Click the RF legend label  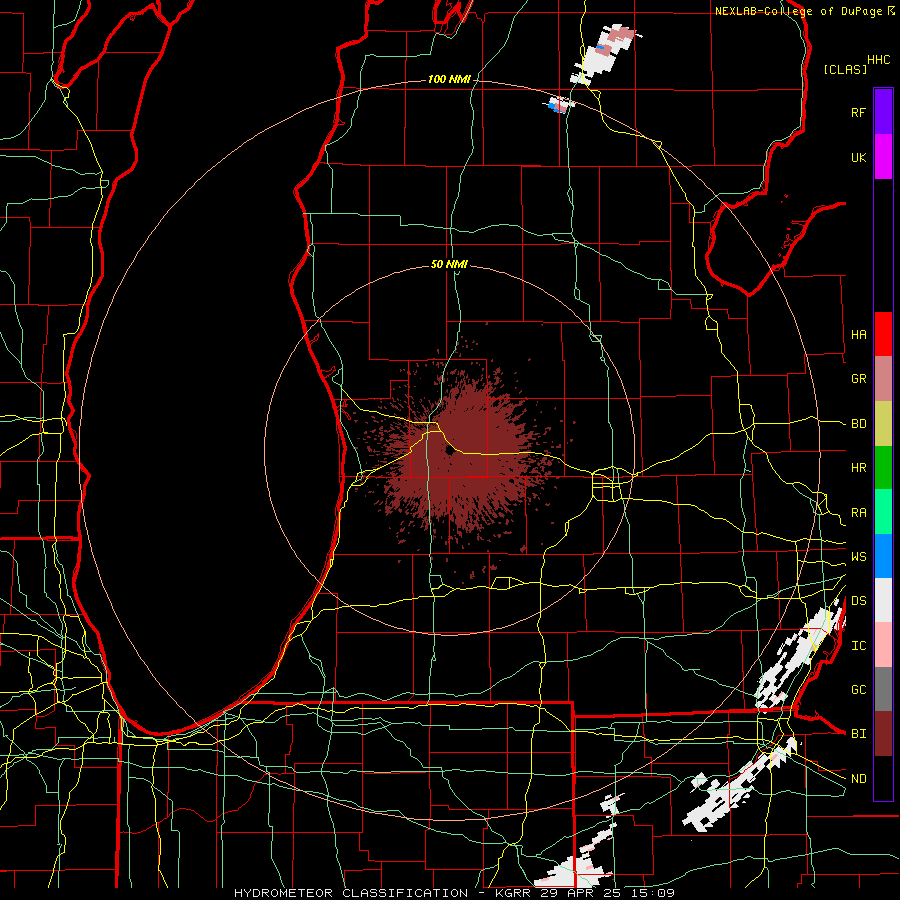click(x=859, y=112)
